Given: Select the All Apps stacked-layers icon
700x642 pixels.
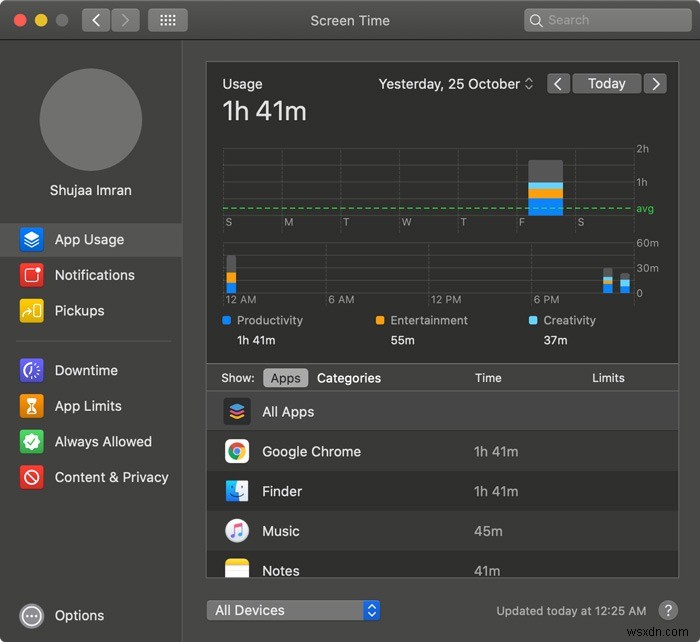Looking at the screenshot, I should pos(237,411).
